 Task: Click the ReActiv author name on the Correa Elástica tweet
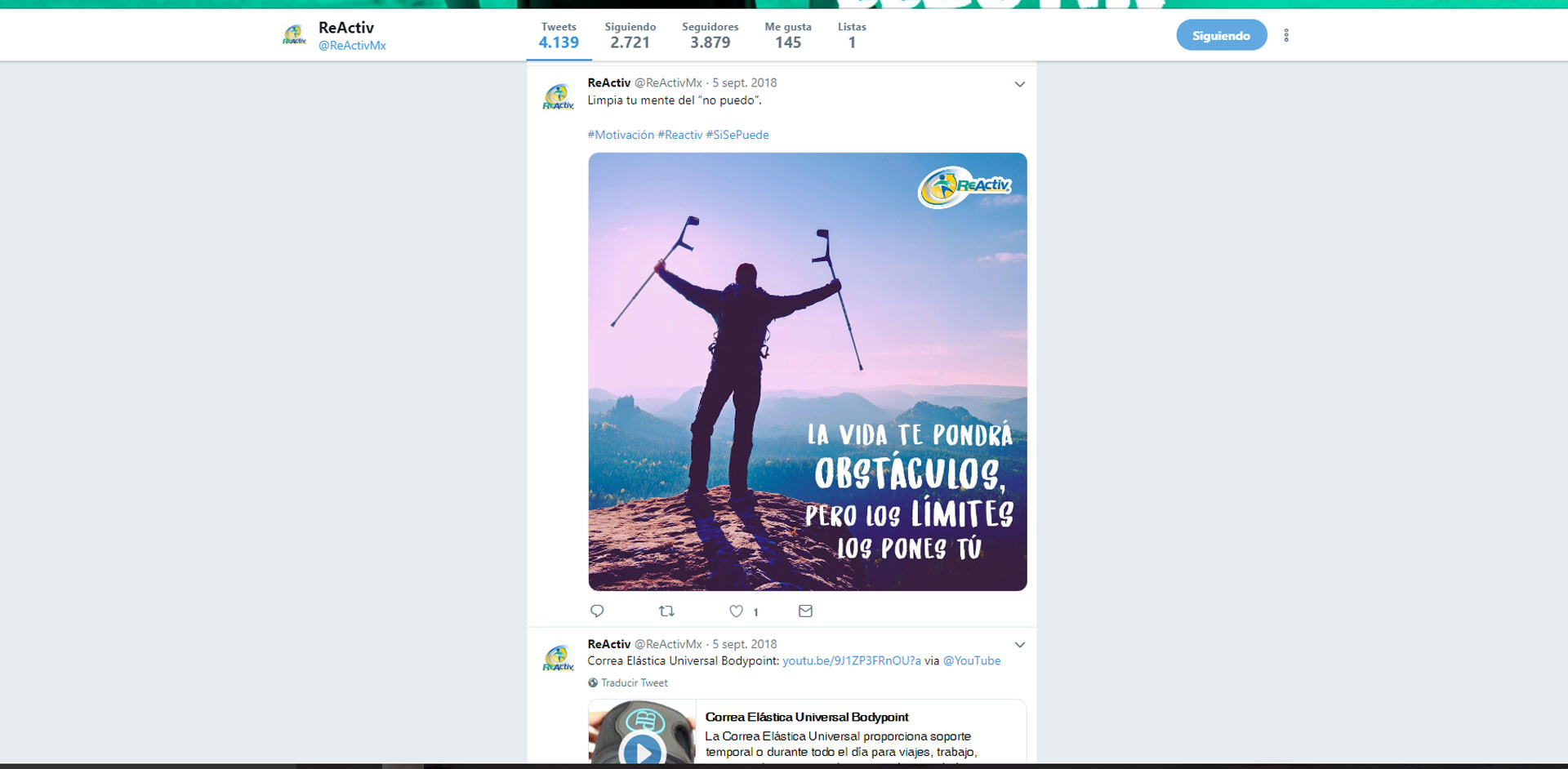[x=609, y=644]
